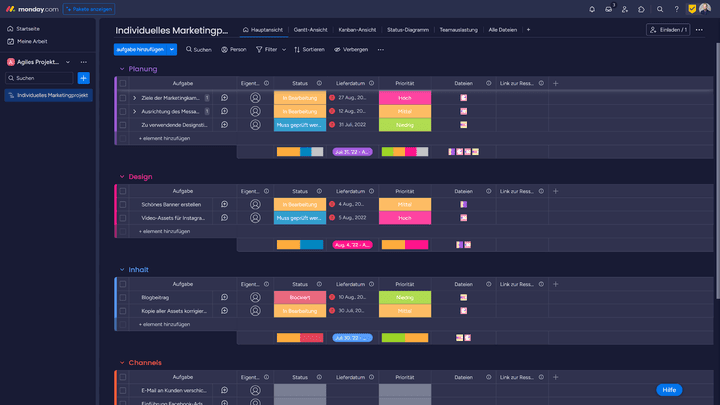Click the Suchen field in left sidebar
This screenshot has height=405, width=720.
[39, 77]
